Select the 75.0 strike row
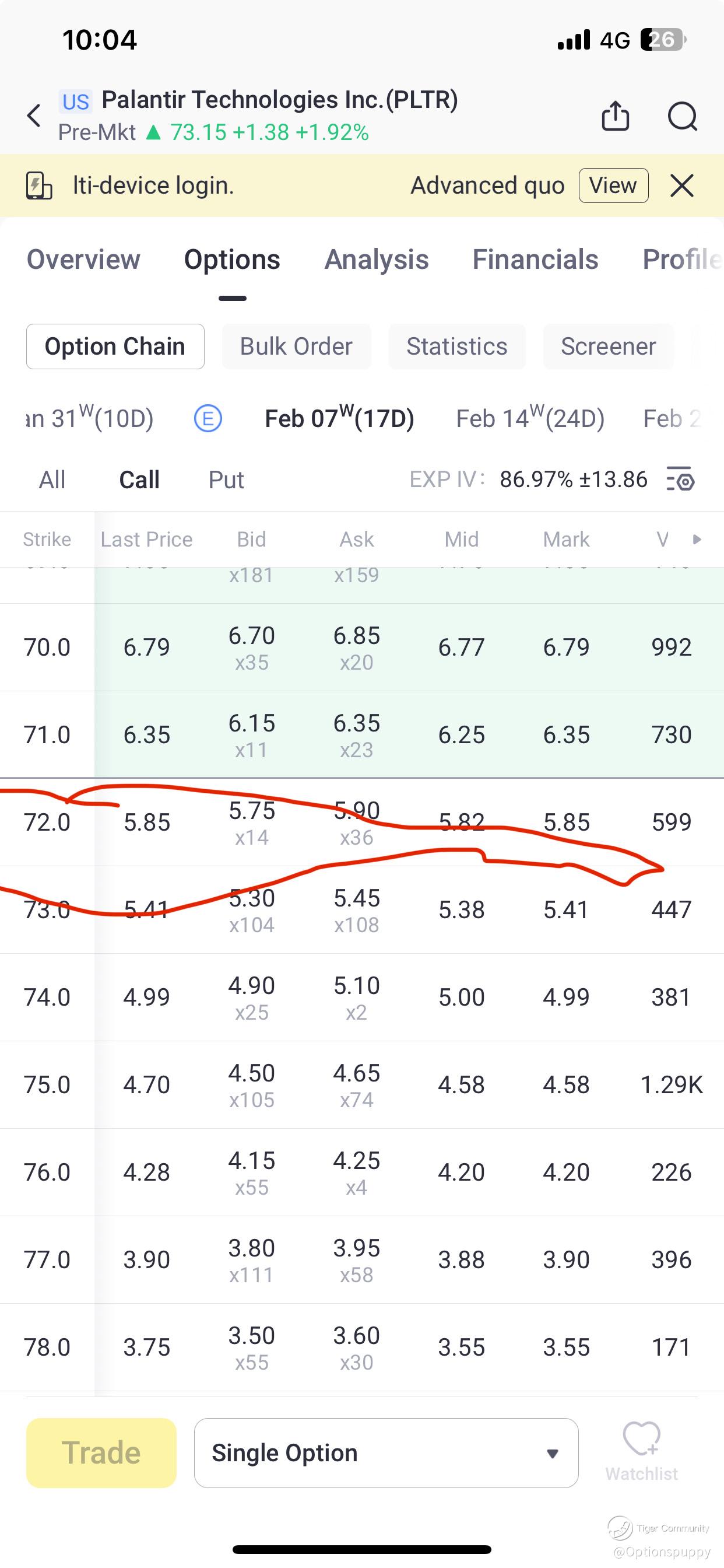This screenshot has height=1568, width=724. tap(47, 1084)
